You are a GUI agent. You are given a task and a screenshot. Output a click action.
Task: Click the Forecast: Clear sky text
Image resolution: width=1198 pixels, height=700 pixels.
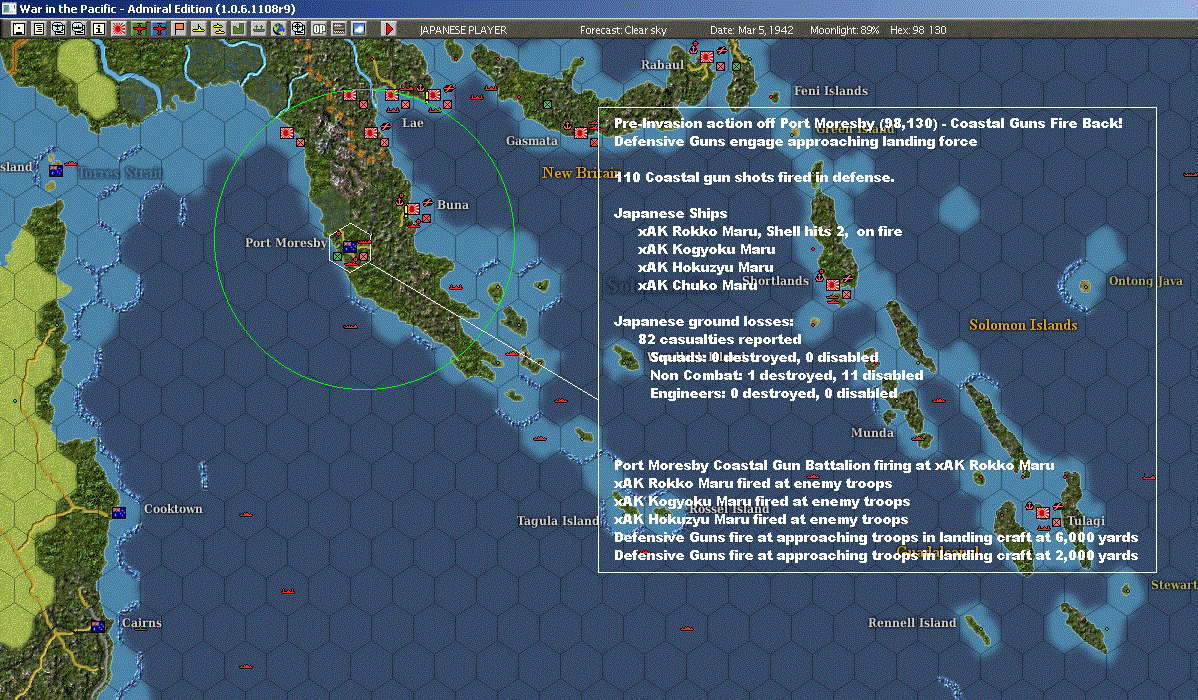click(x=623, y=30)
